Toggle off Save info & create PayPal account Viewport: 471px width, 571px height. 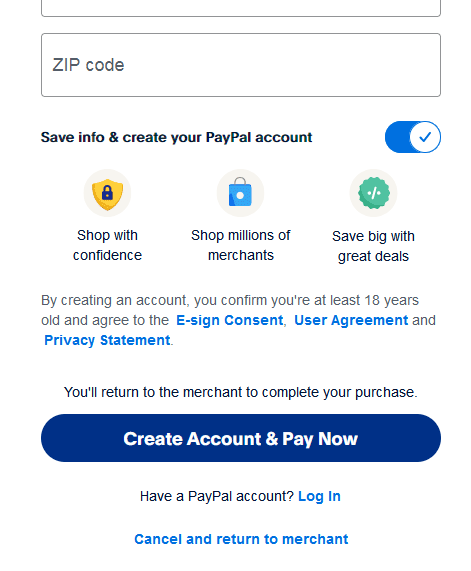pyautogui.click(x=412, y=137)
